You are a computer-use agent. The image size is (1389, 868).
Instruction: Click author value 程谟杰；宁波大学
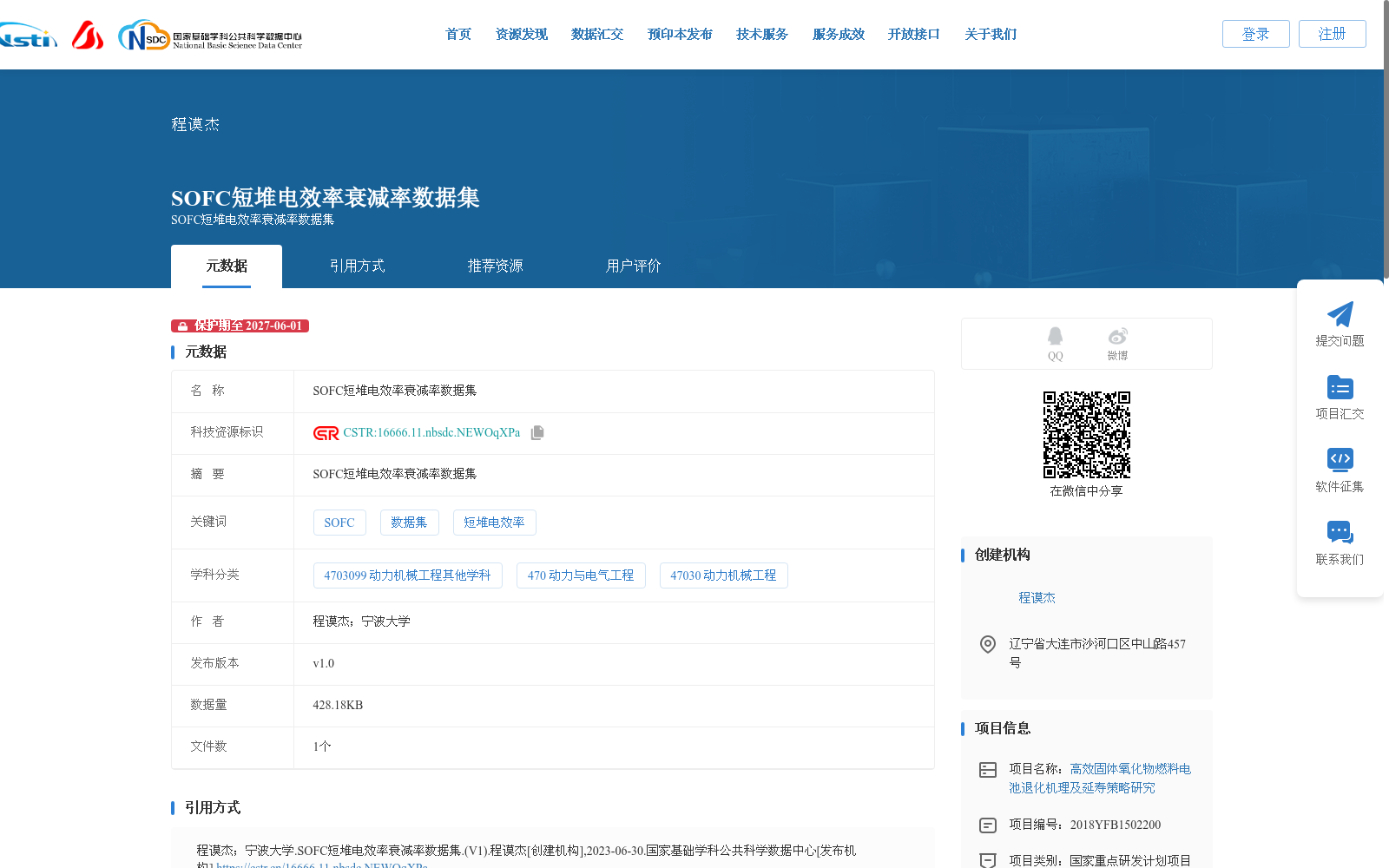point(362,622)
